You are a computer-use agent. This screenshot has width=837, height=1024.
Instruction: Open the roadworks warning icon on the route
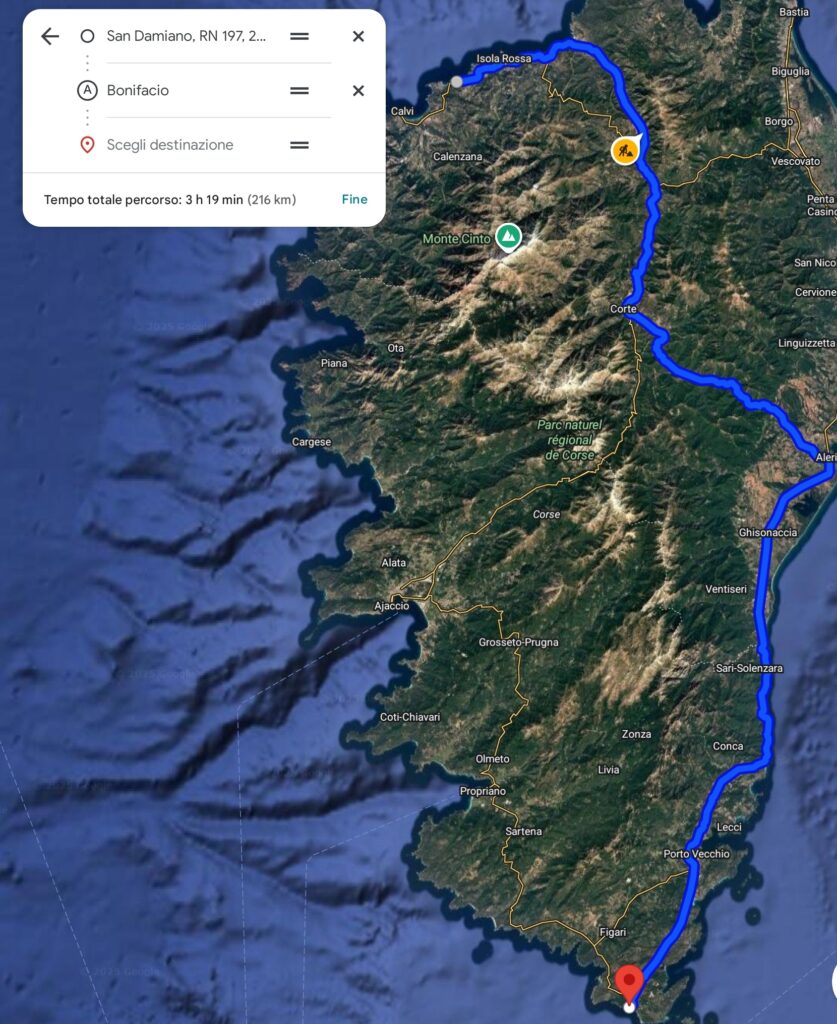[625, 150]
